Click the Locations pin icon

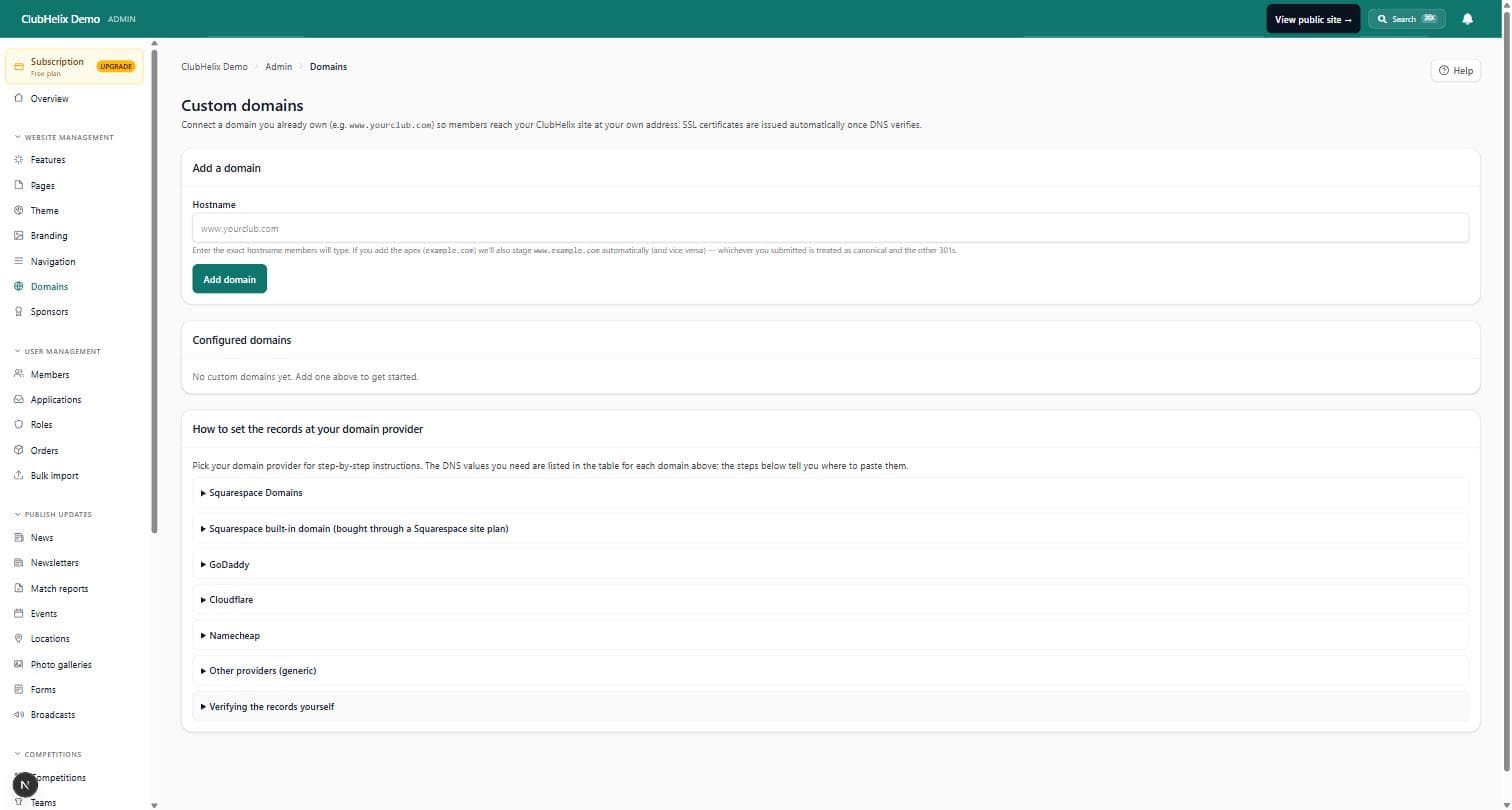[x=19, y=638]
